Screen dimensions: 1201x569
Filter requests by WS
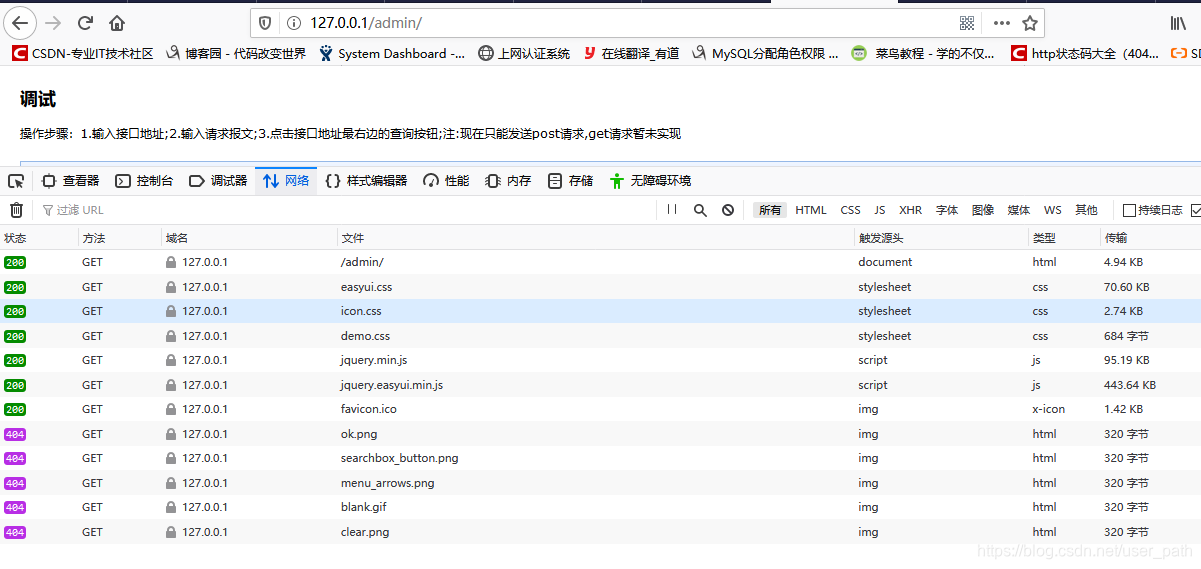tap(1053, 210)
